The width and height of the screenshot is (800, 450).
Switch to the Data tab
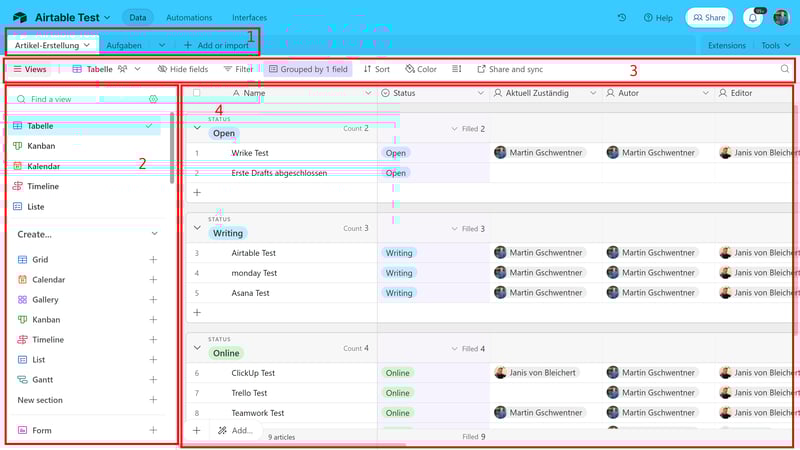point(138,17)
